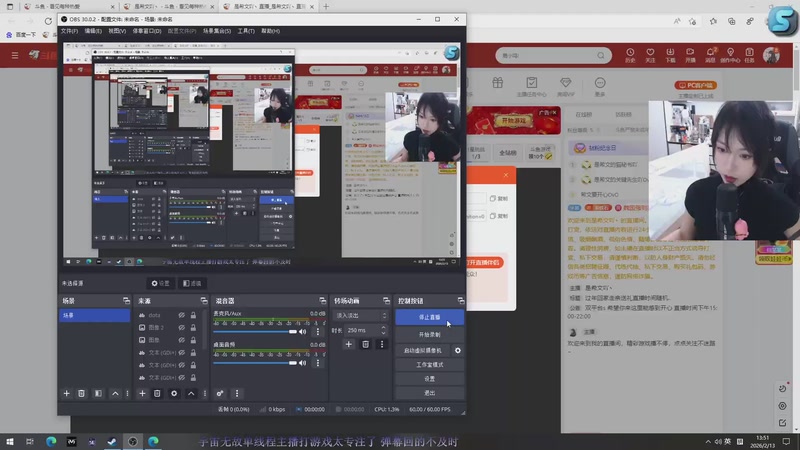Toggle the lock on the 图像 source
Screen dimensions: 800x450
193,340
